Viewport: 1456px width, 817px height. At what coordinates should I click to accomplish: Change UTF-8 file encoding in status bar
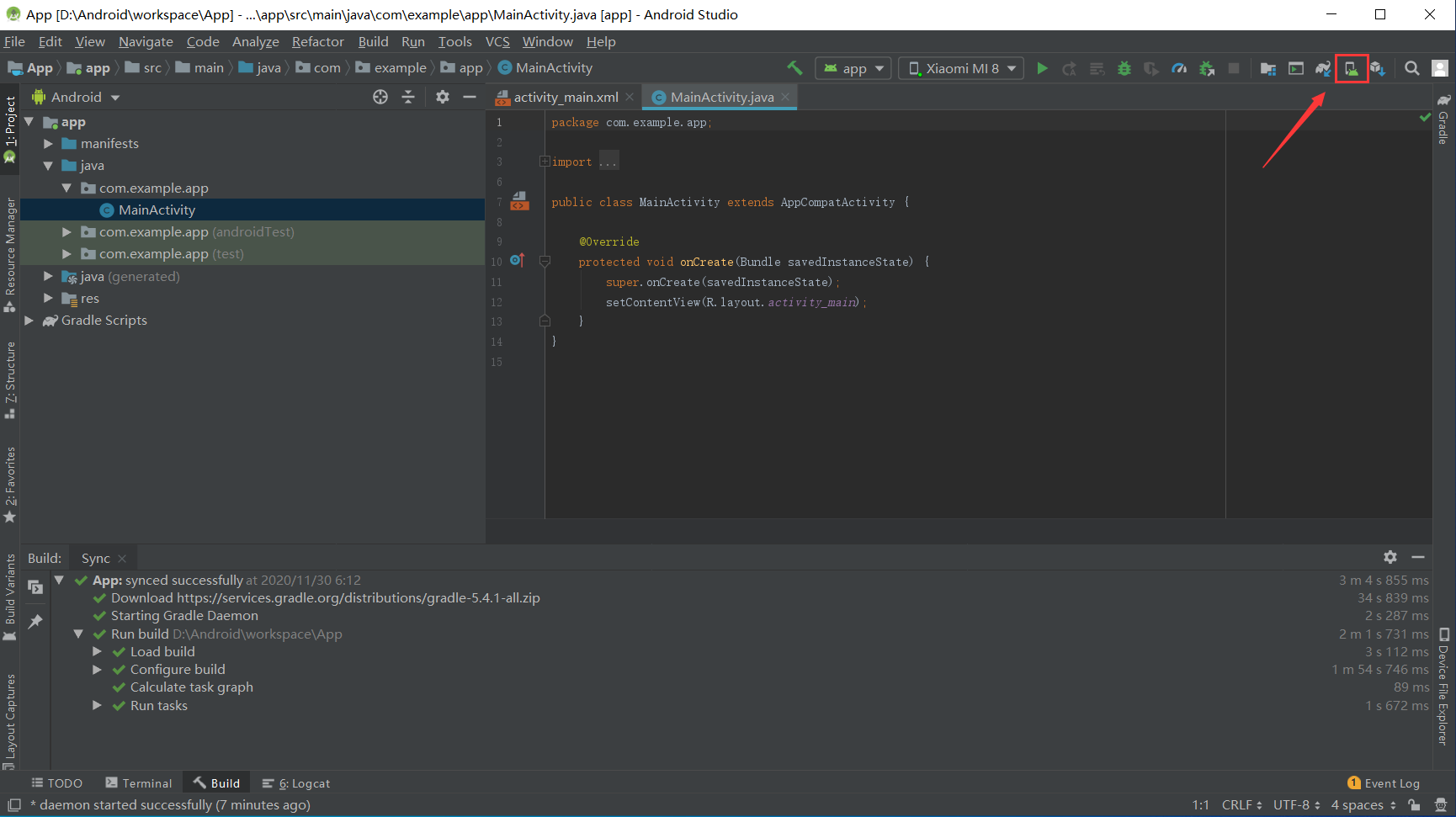pyautogui.click(x=1297, y=805)
